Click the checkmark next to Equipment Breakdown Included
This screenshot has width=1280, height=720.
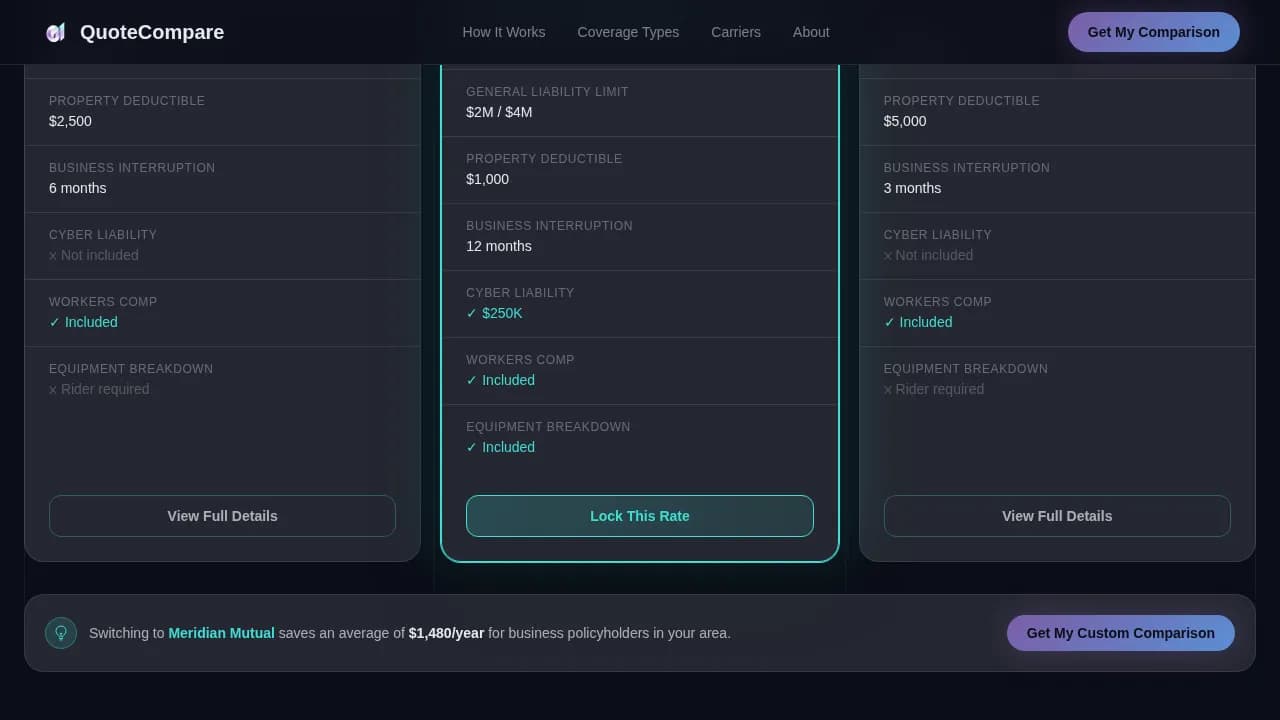tap(471, 447)
